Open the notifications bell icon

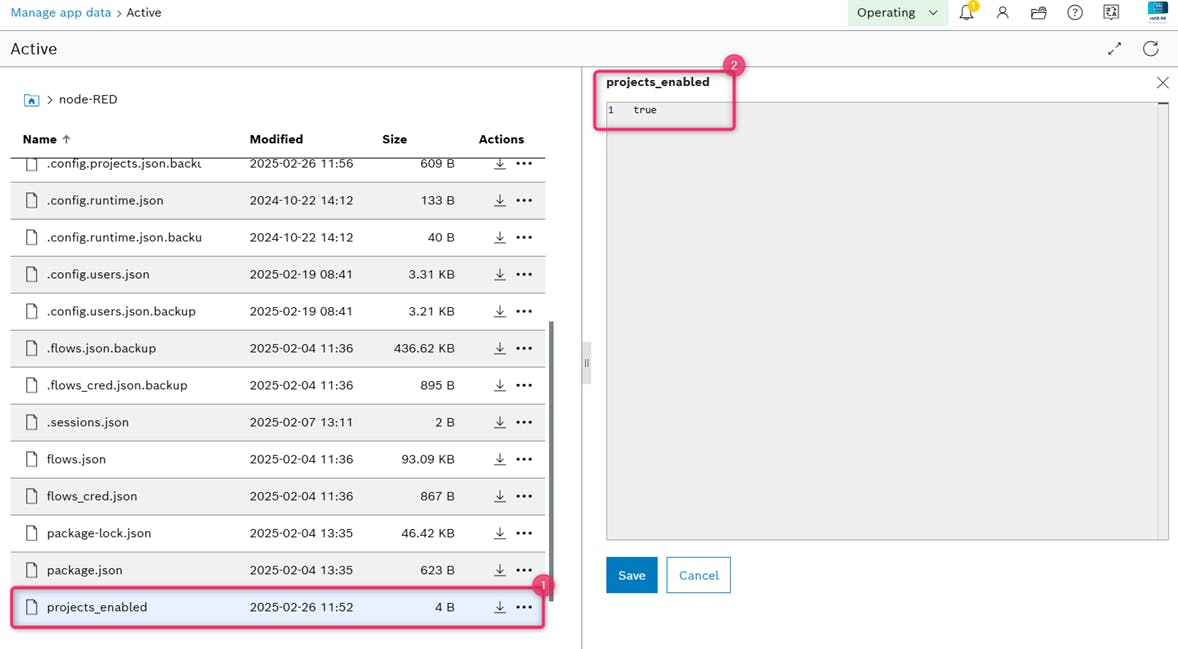point(966,13)
